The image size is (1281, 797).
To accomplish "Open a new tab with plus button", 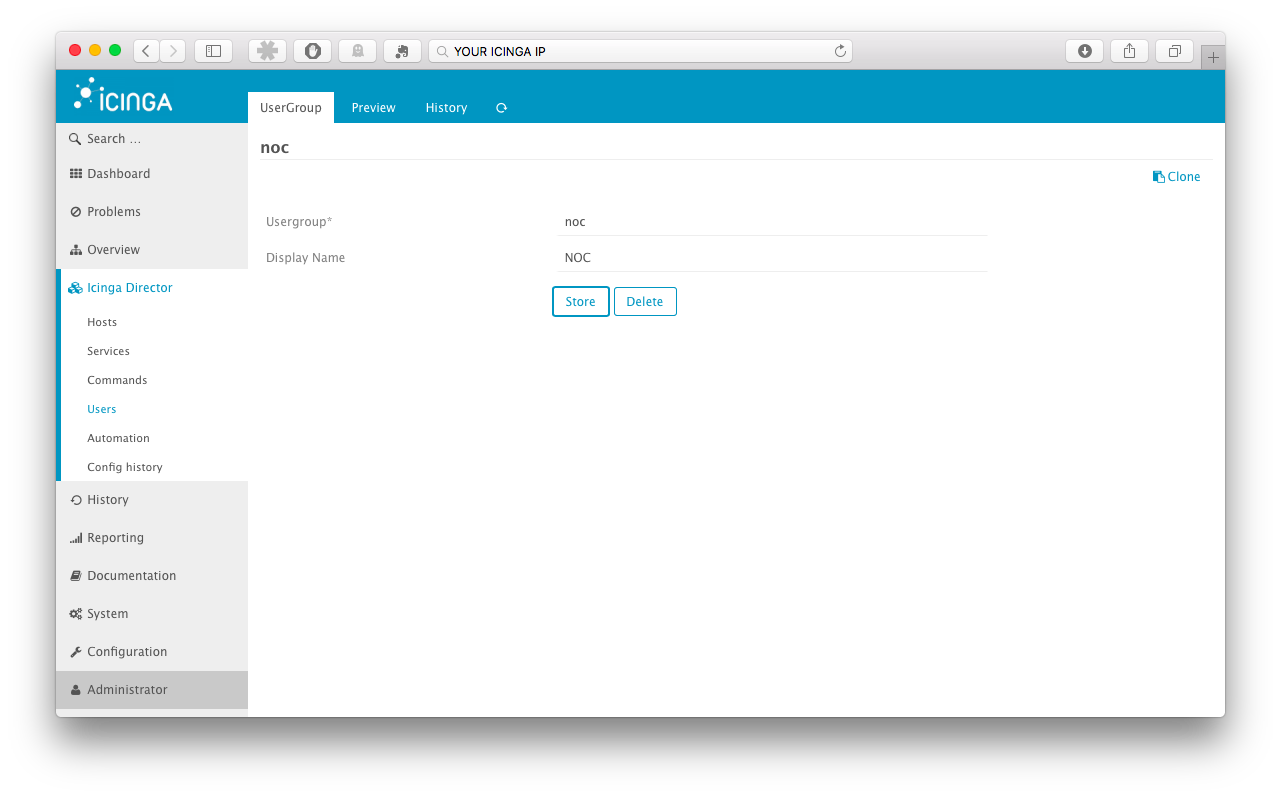I will (x=1213, y=58).
